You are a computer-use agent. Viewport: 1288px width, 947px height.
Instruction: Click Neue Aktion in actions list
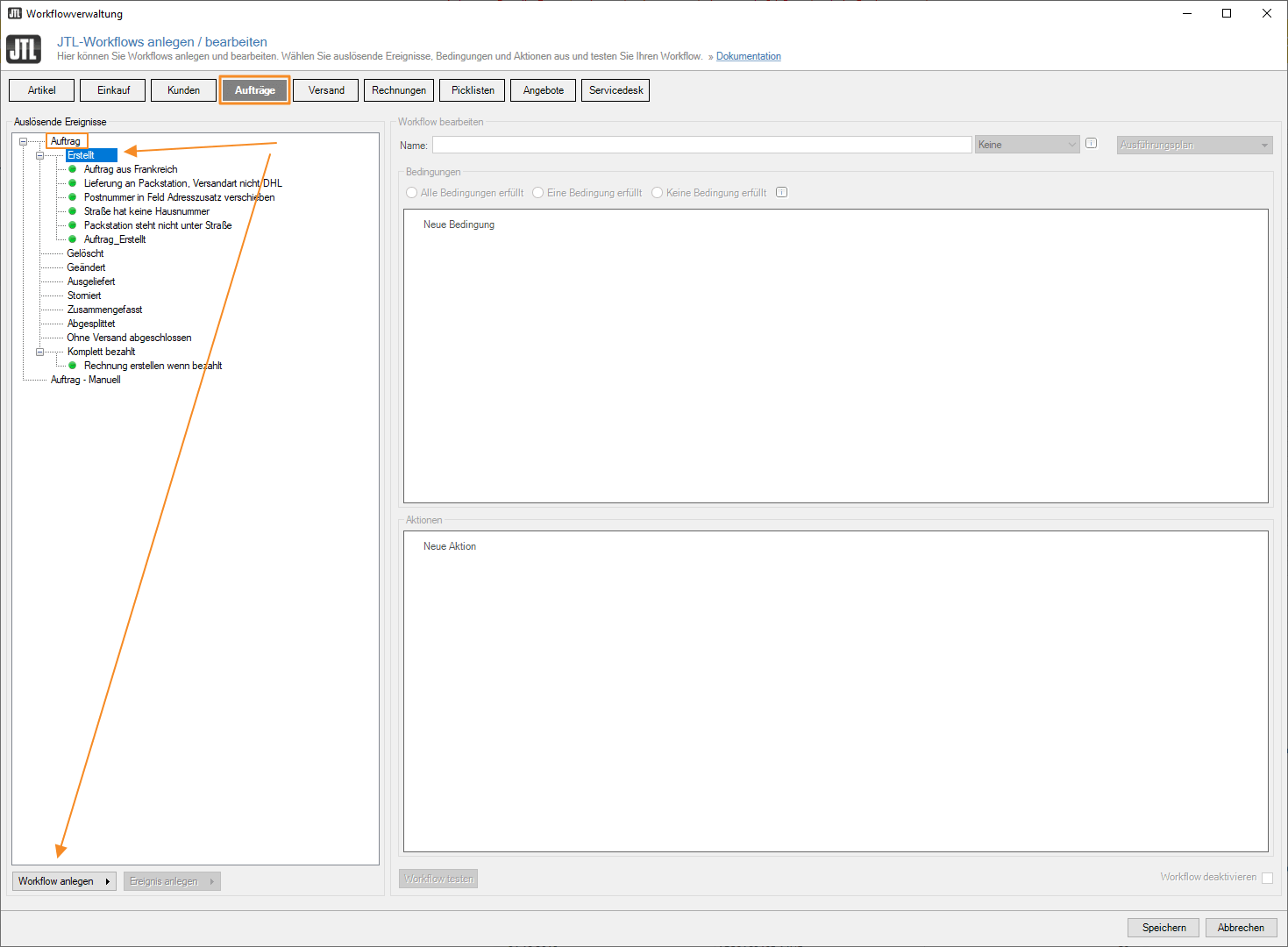point(450,546)
